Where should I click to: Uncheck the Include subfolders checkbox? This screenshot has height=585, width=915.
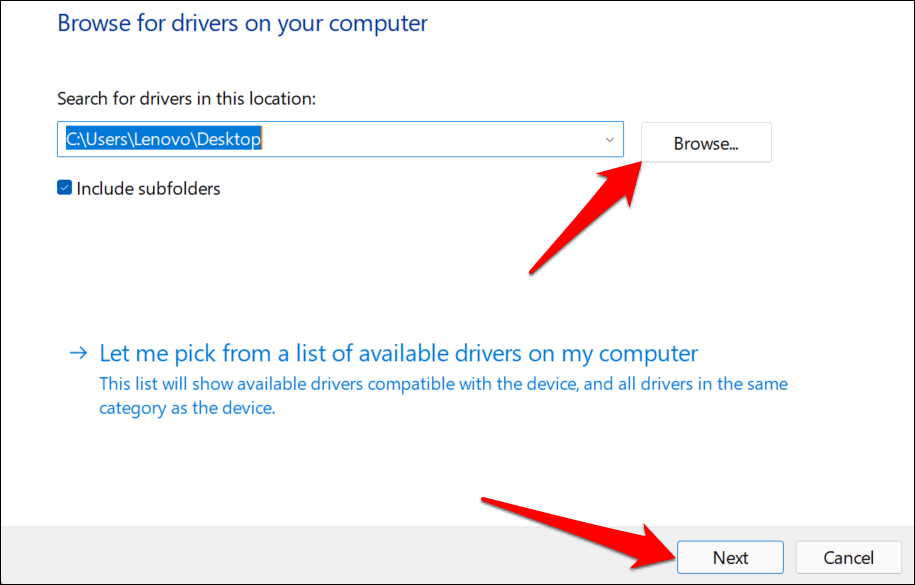[65, 188]
